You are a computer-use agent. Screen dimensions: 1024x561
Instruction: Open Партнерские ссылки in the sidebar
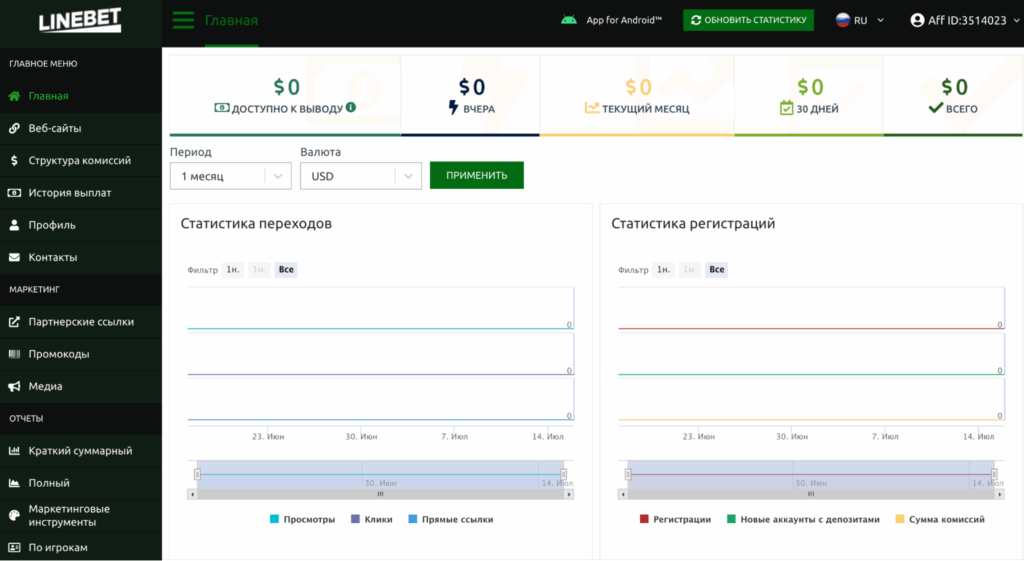coord(80,322)
